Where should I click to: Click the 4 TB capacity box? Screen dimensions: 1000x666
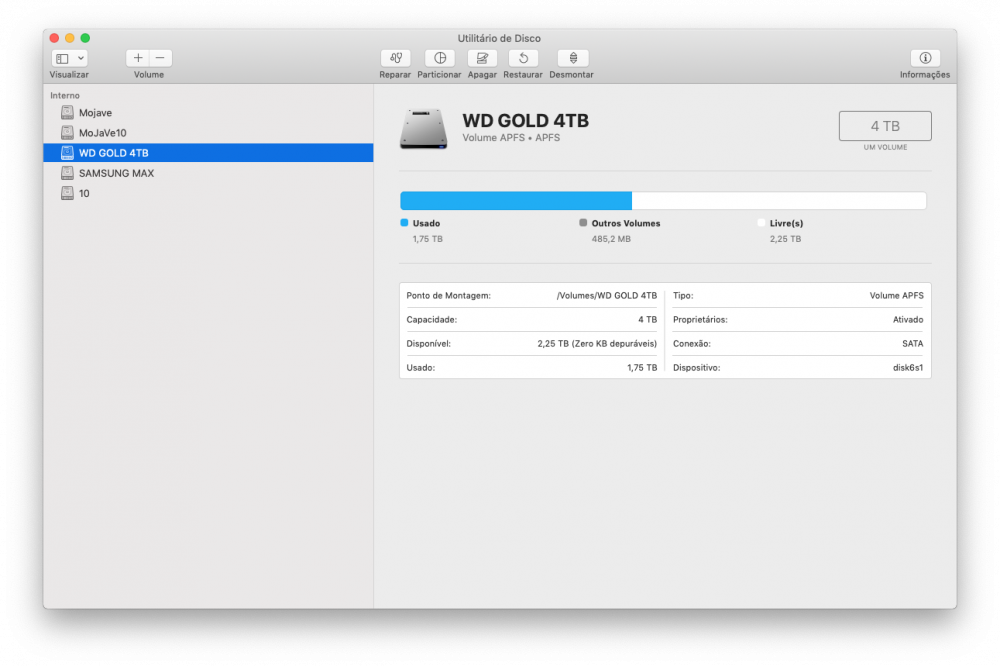[x=885, y=126]
